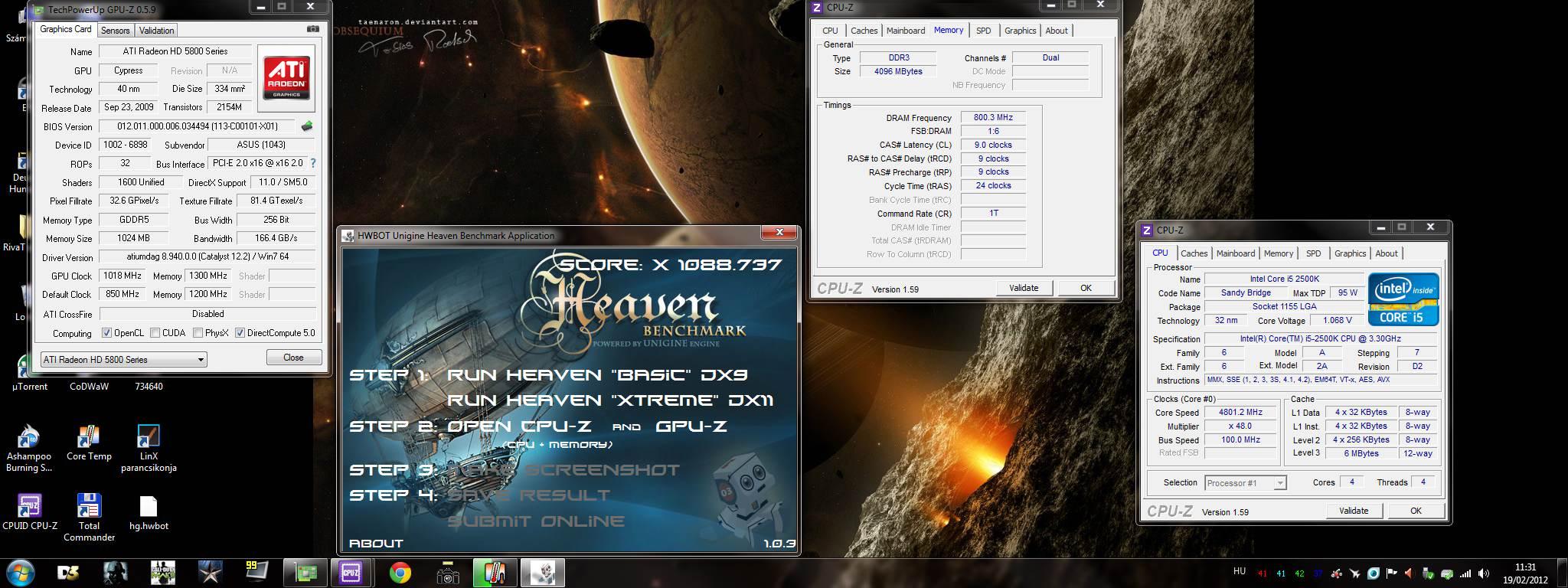The width and height of the screenshot is (1568, 588).
Task: Open SPD tab in CPU-Z Memory window
Action: click(x=984, y=31)
